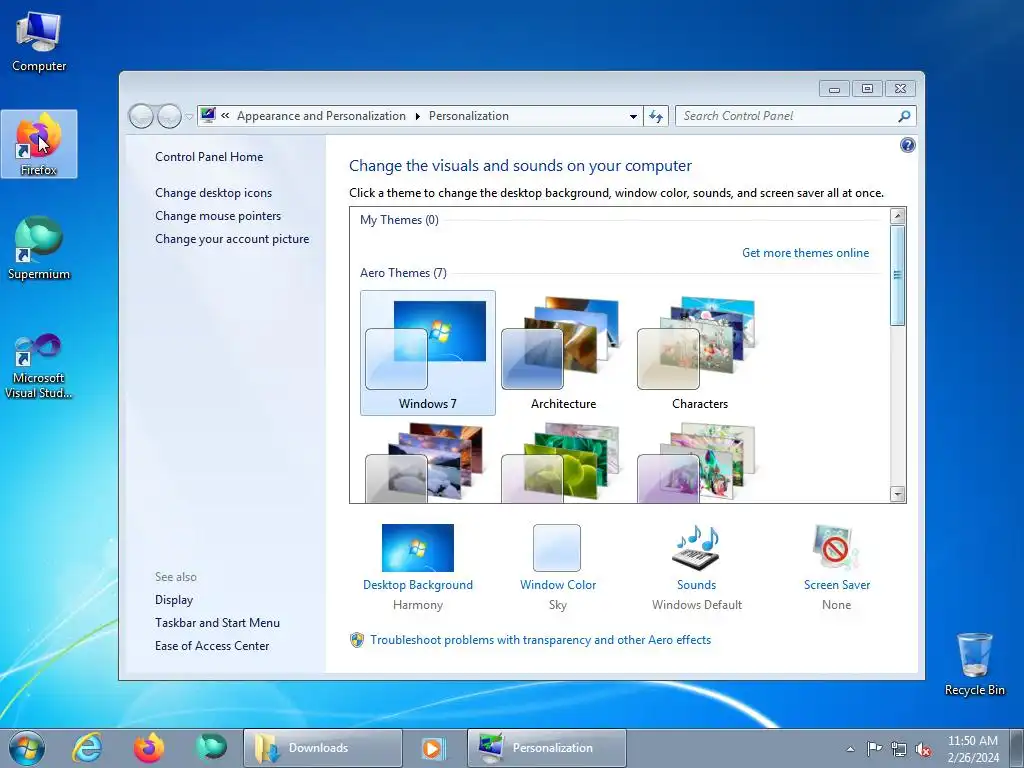The height and width of the screenshot is (768, 1024).
Task: Select the Windows 7 theme
Action: coord(428,353)
